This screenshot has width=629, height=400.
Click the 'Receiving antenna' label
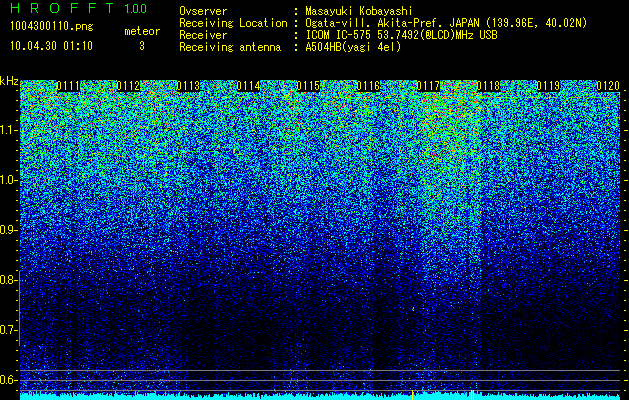coord(230,47)
